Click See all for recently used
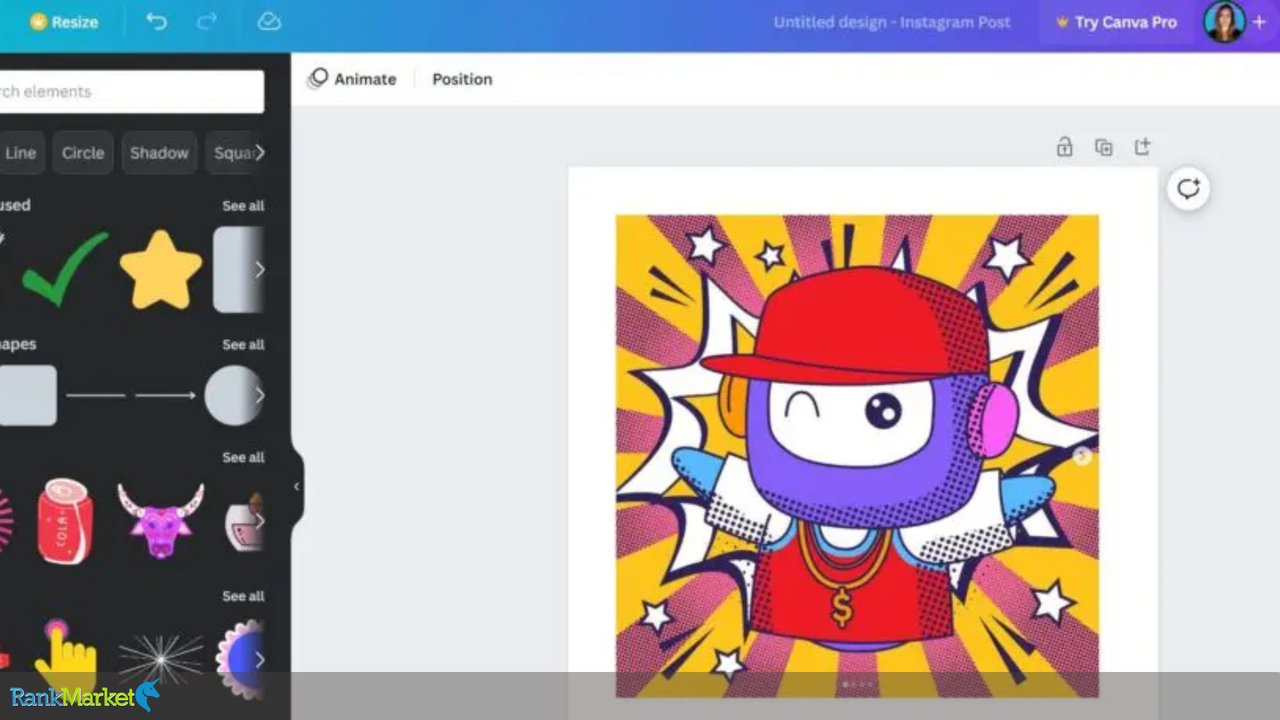Screen dimensions: 1280x720 tap(243, 206)
